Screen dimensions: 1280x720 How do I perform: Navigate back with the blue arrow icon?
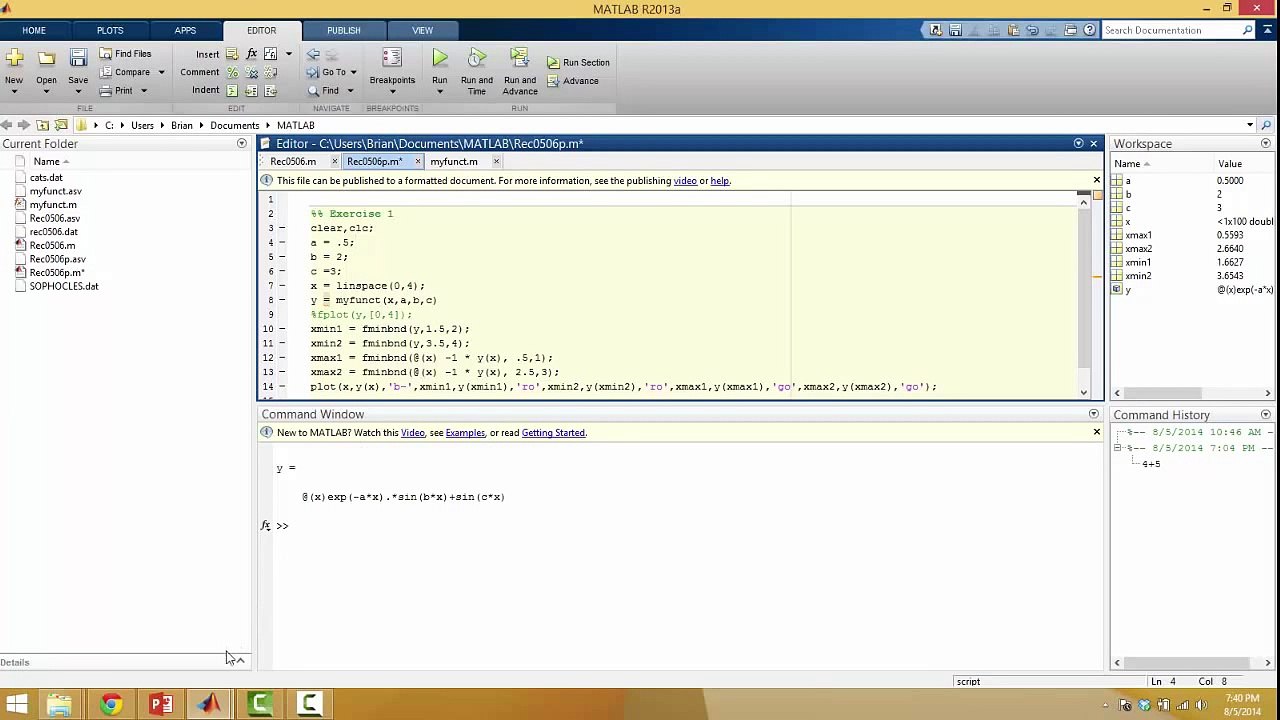click(313, 54)
